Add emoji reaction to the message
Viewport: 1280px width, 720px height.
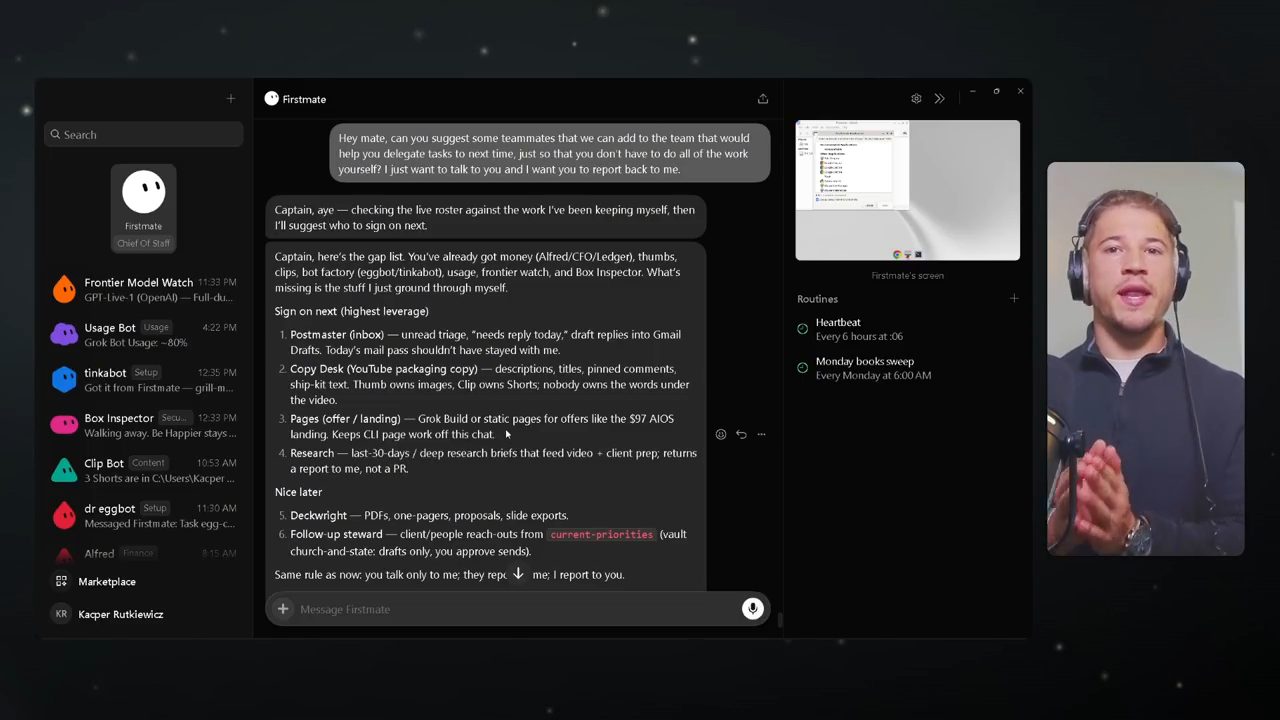(721, 434)
